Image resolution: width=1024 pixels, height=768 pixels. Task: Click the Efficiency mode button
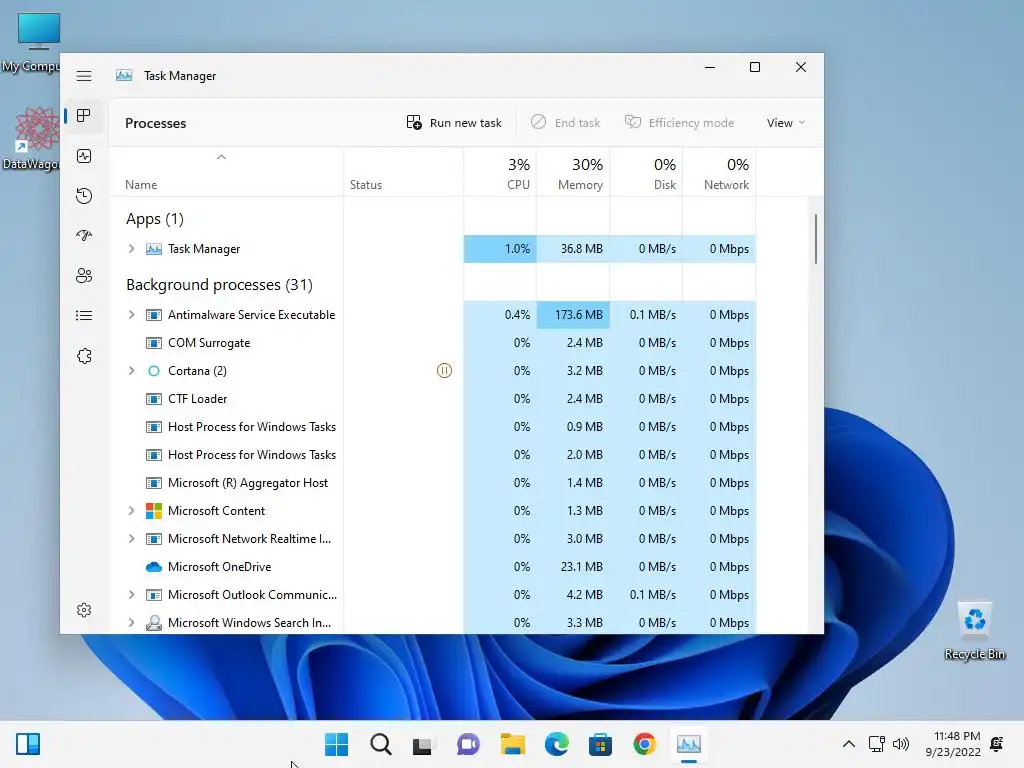(680, 123)
